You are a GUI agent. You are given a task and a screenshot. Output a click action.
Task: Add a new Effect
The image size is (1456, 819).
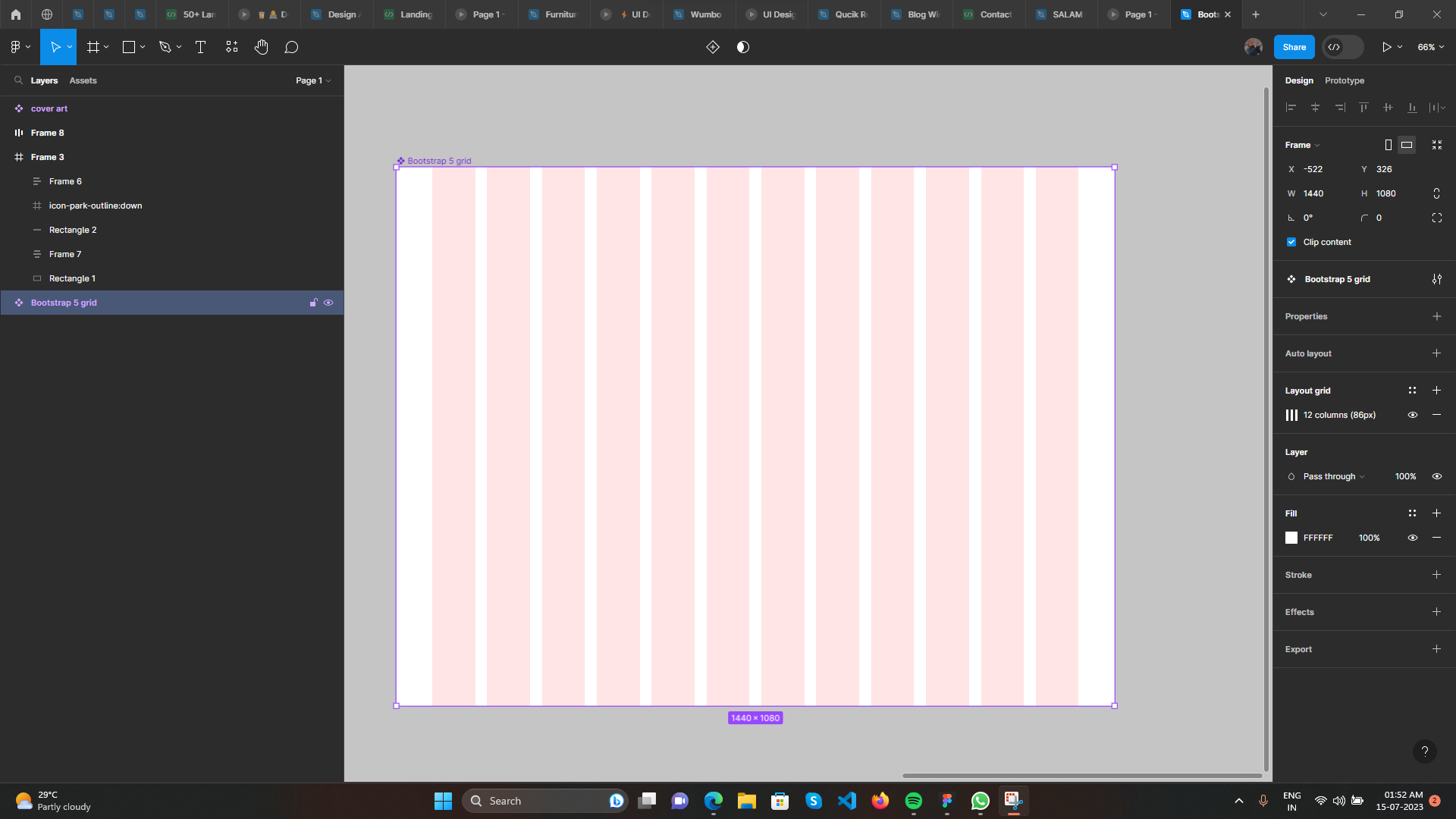(1436, 612)
